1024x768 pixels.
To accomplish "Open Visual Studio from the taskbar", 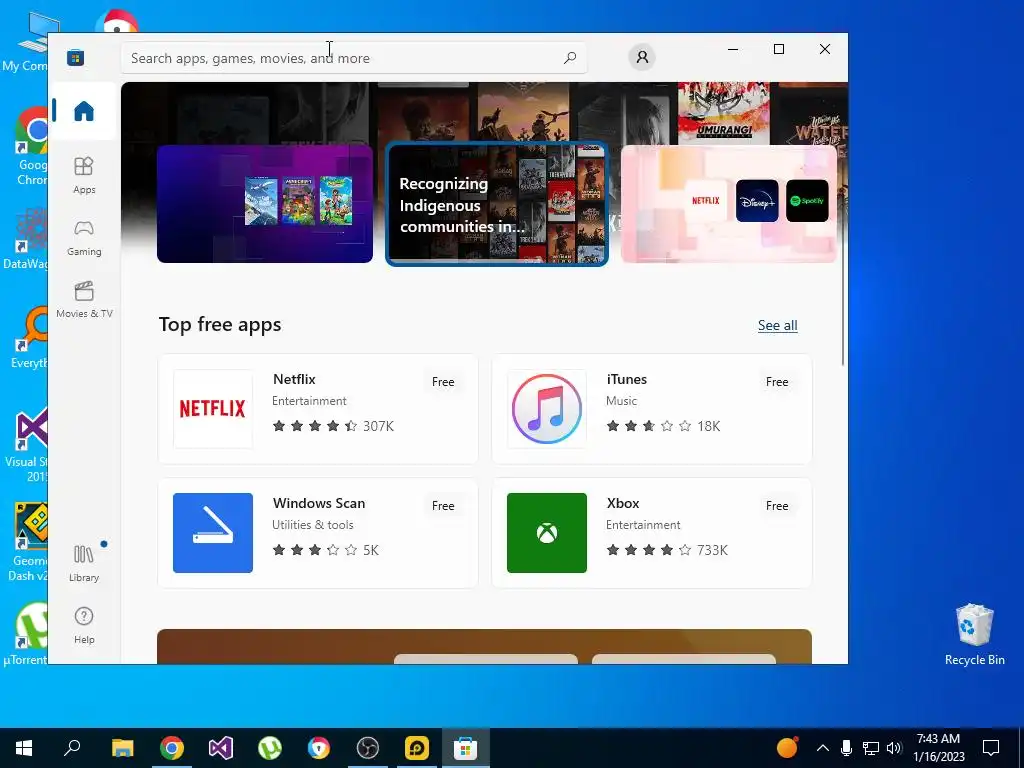I will pyautogui.click(x=221, y=748).
